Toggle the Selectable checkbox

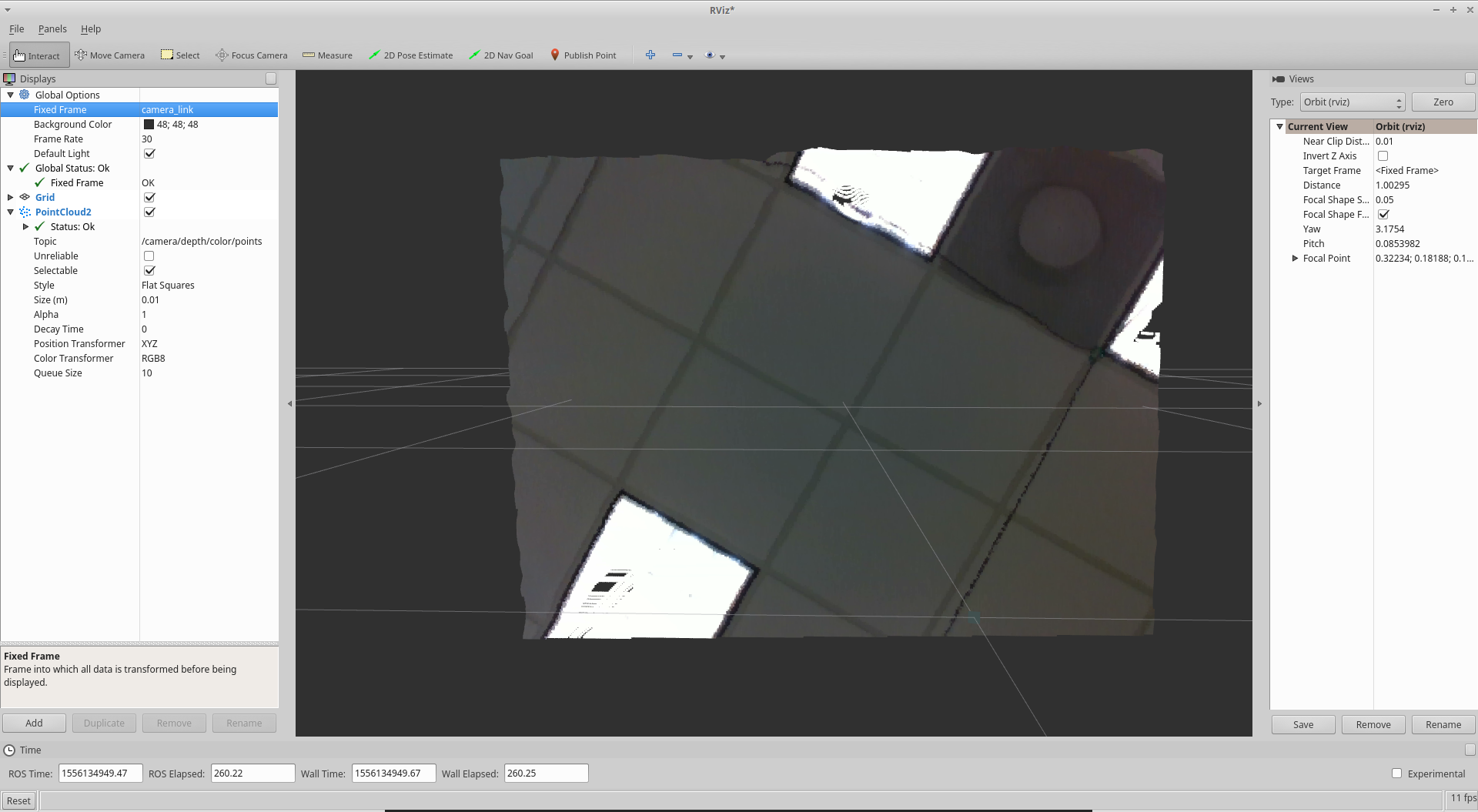point(149,270)
